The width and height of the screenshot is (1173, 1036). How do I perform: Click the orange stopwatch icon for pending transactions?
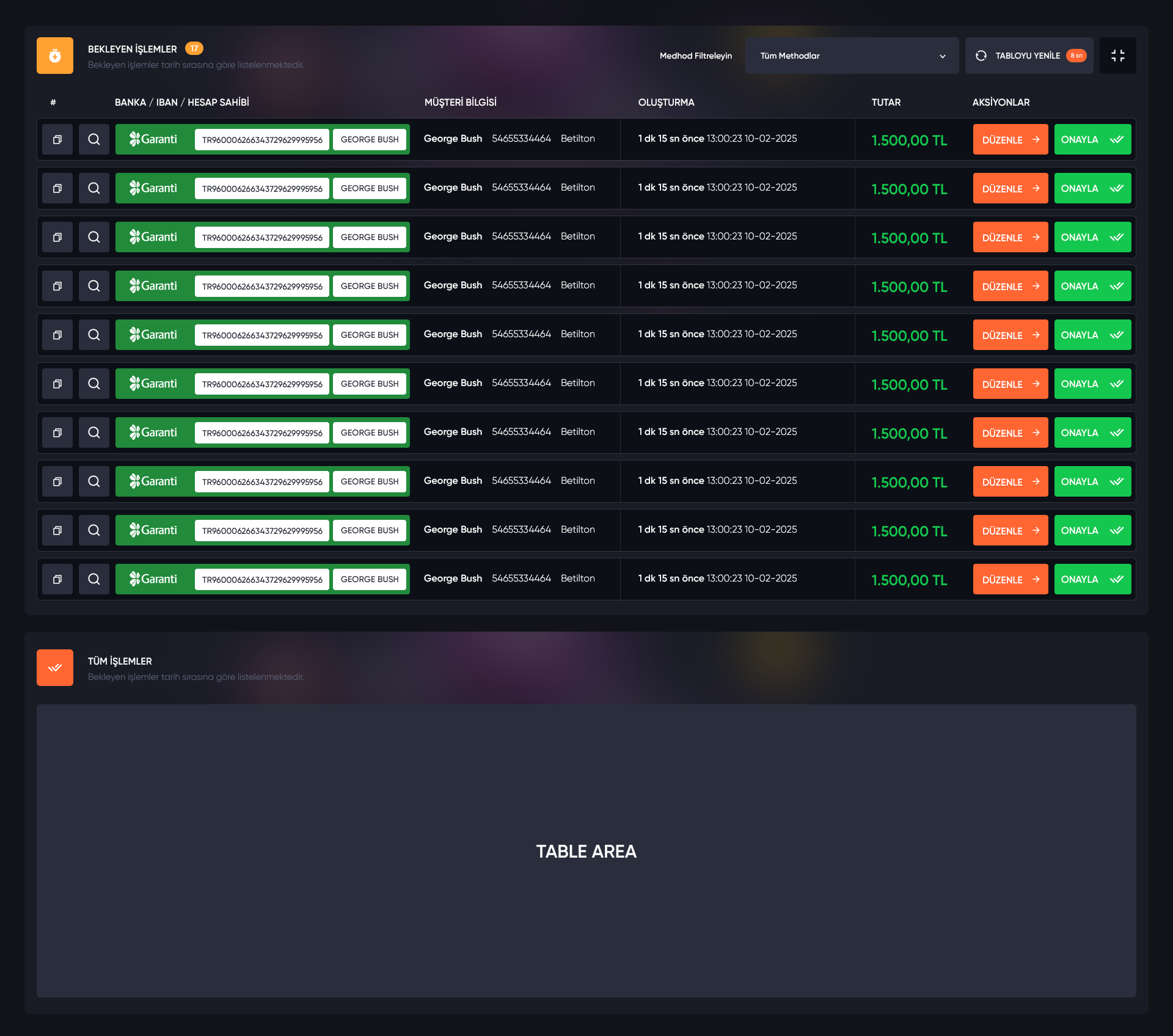[55, 56]
